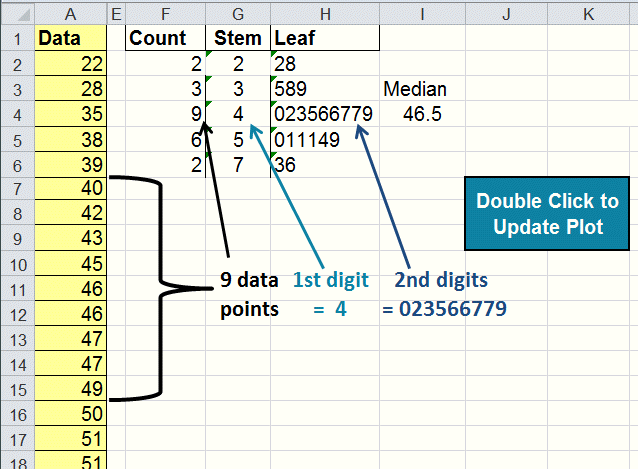This screenshot has width=638, height=469.
Task: Select data cell containing 45
Action: (71, 263)
